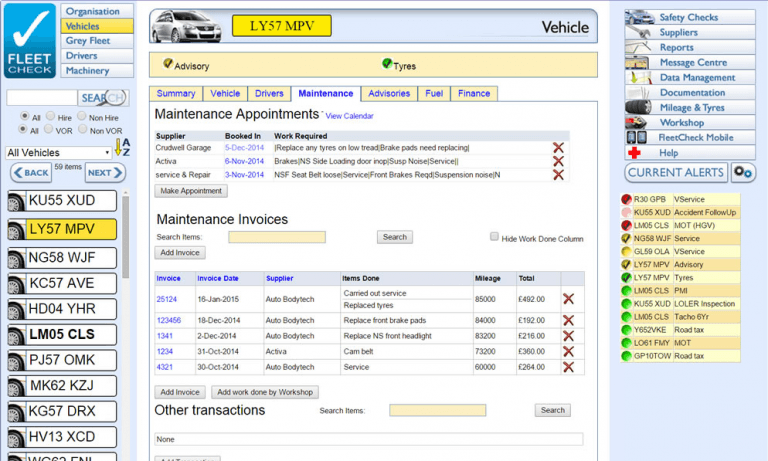Open Reports section
Screen dimensions: 768x461
690,48
